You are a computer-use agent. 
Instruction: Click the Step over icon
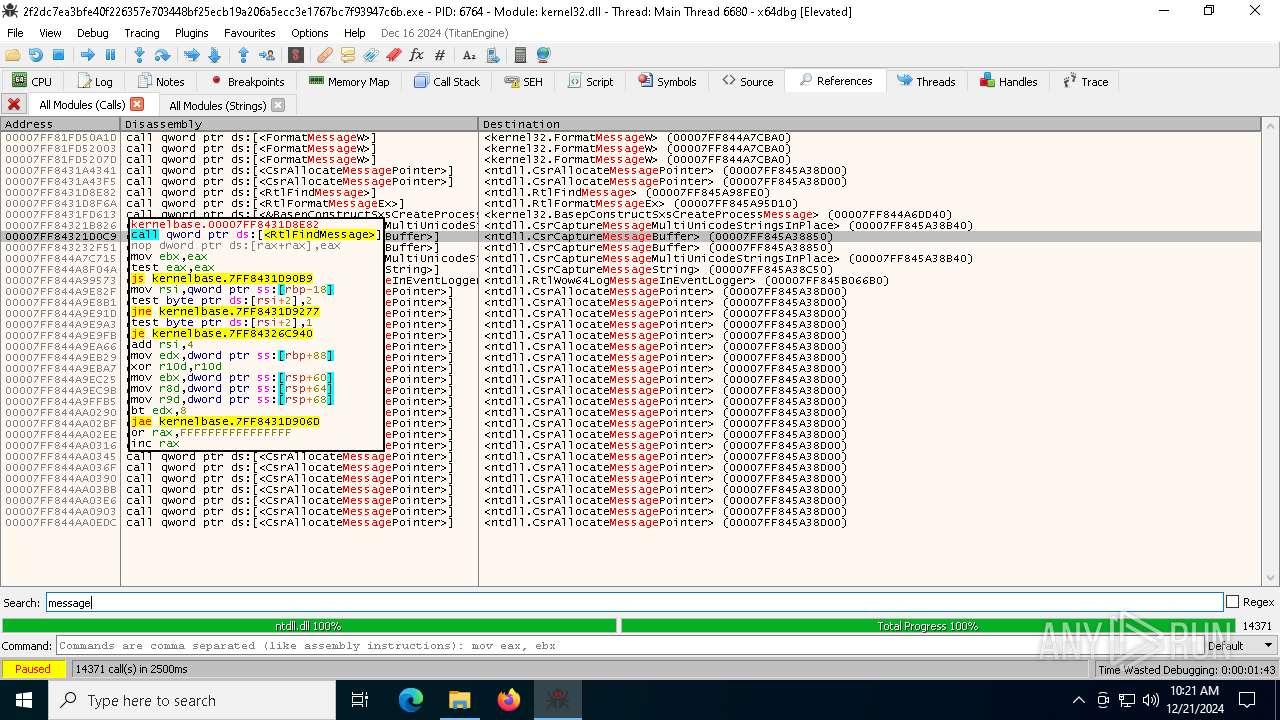pyautogui.click(x=162, y=55)
